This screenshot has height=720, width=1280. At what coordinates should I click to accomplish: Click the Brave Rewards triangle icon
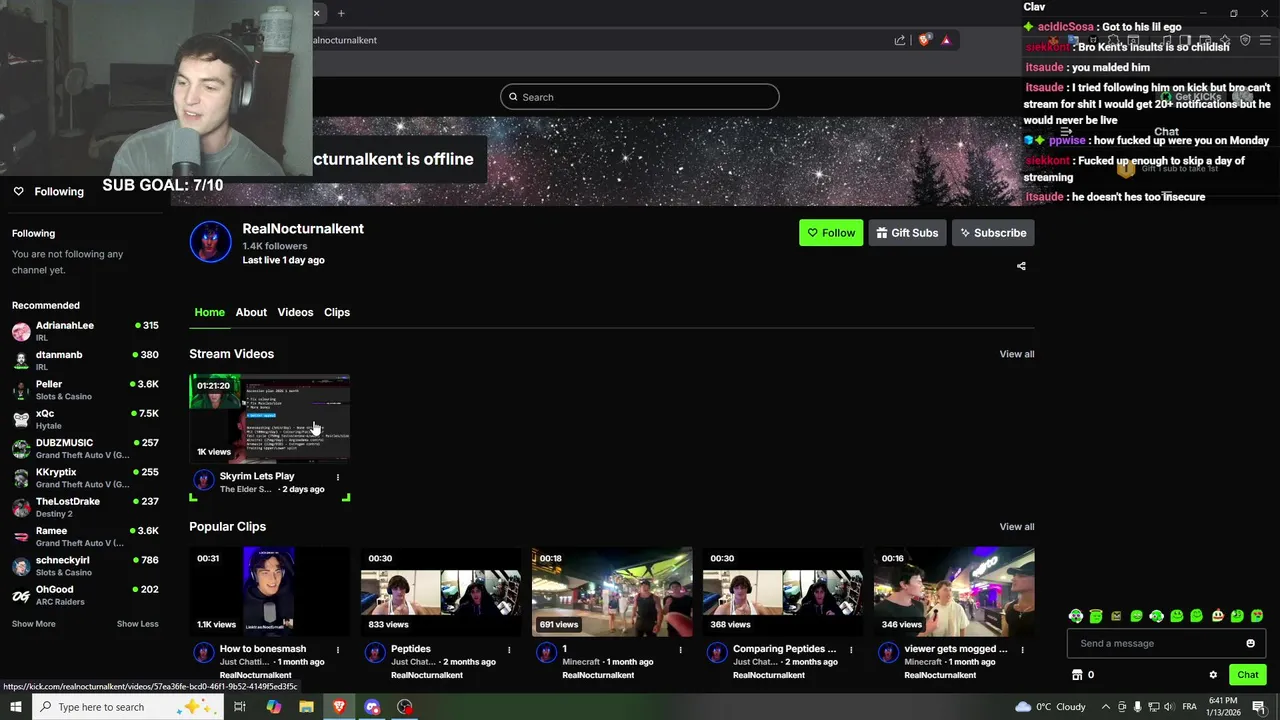(946, 40)
